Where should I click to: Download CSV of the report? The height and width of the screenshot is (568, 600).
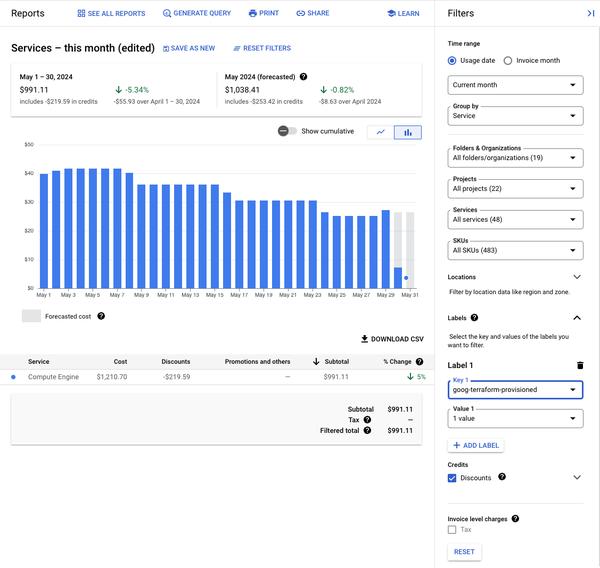click(x=392, y=339)
